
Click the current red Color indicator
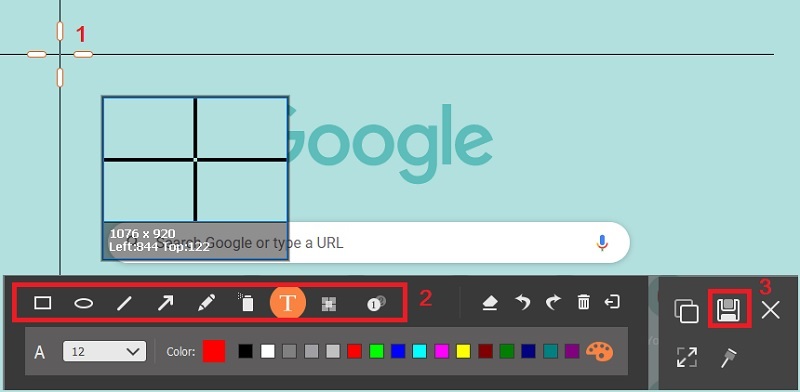214,351
